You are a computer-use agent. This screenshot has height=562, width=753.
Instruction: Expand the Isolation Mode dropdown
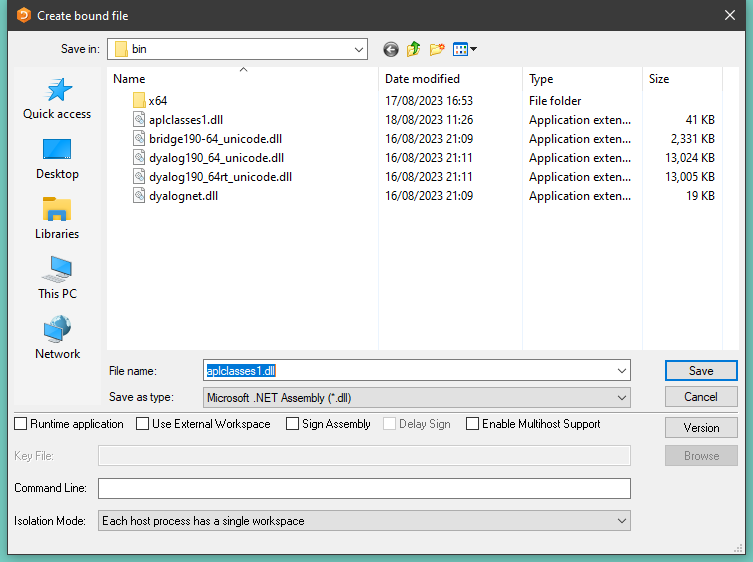[622, 521]
